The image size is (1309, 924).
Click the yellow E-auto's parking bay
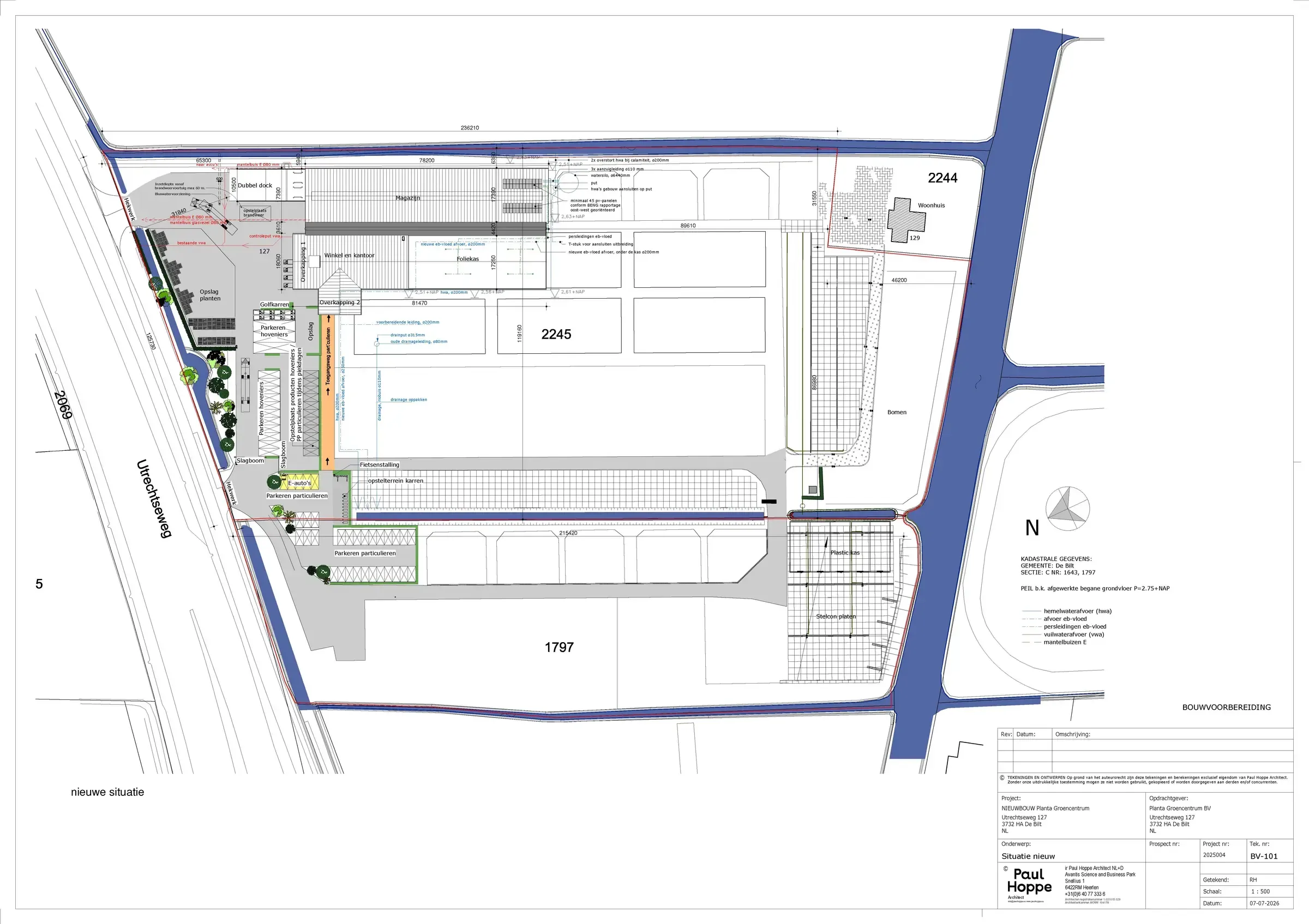(299, 482)
